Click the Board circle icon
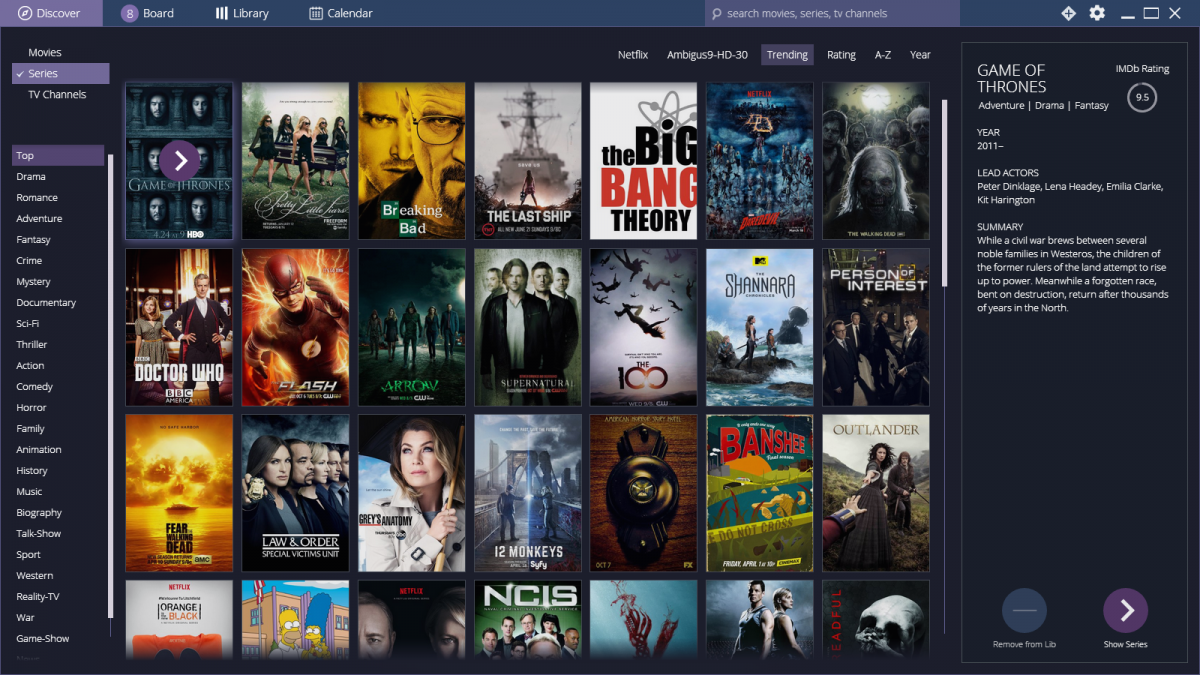Screen dimensions: 1200x675 click(130, 13)
